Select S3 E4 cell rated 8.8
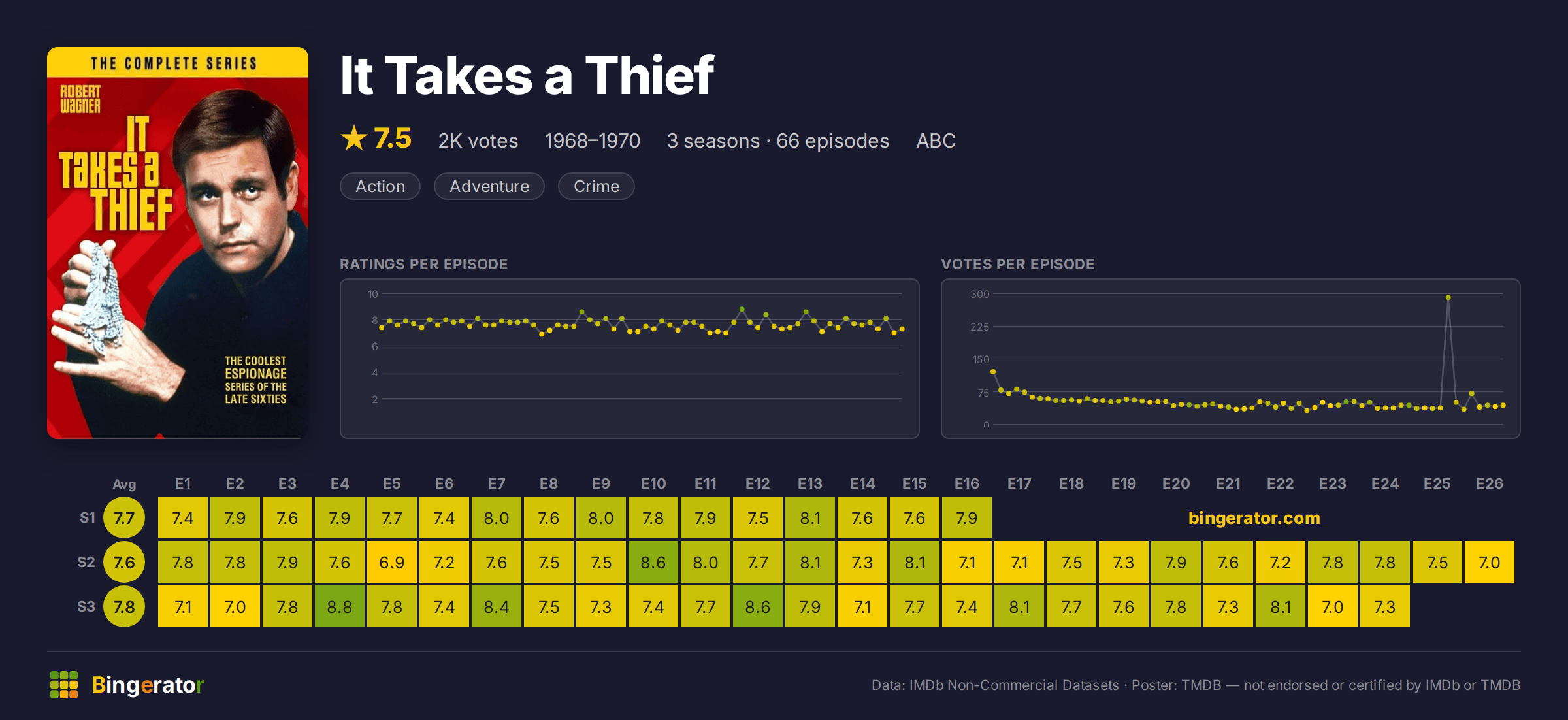 pyautogui.click(x=340, y=607)
